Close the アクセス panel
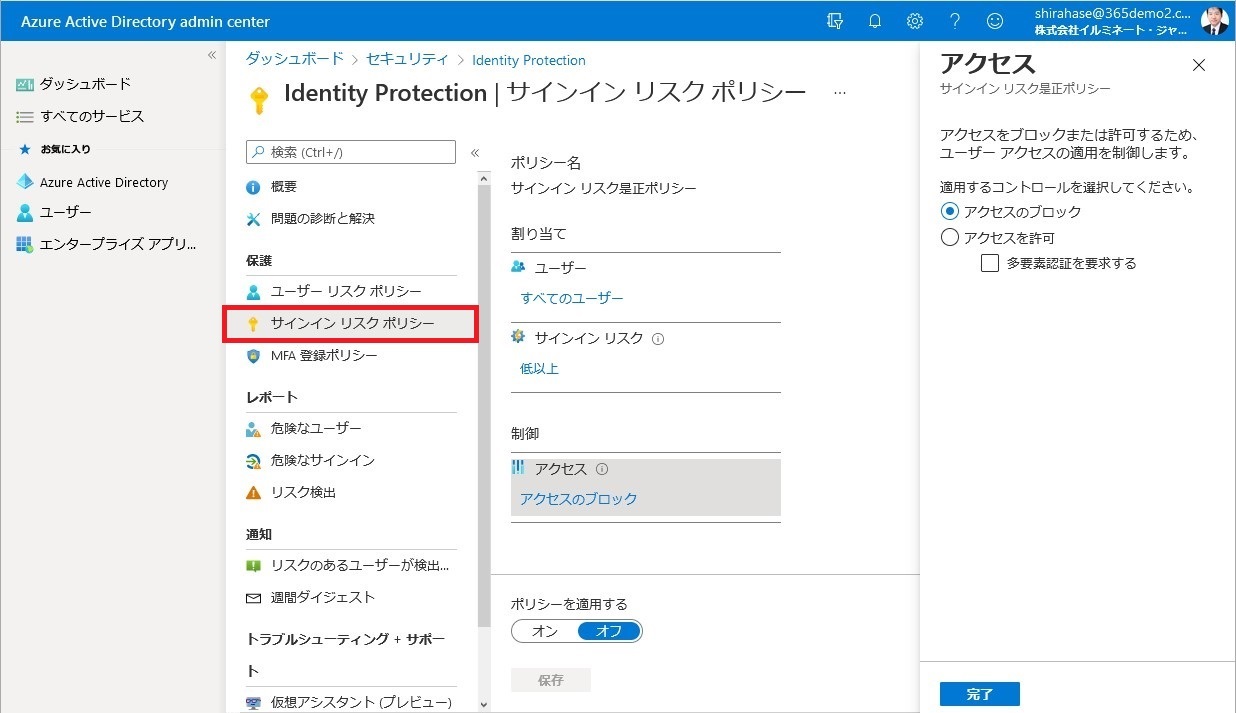This screenshot has width=1236, height=713. coord(1200,65)
